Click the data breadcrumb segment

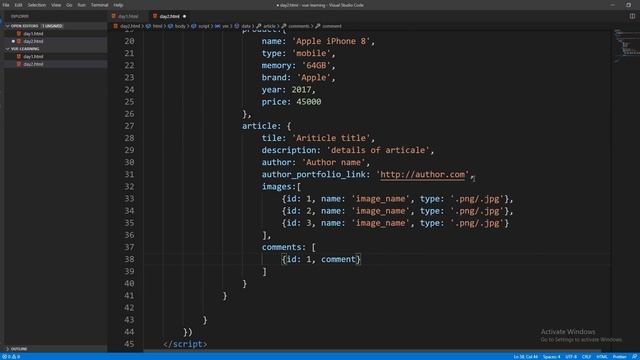pyautogui.click(x=246, y=26)
